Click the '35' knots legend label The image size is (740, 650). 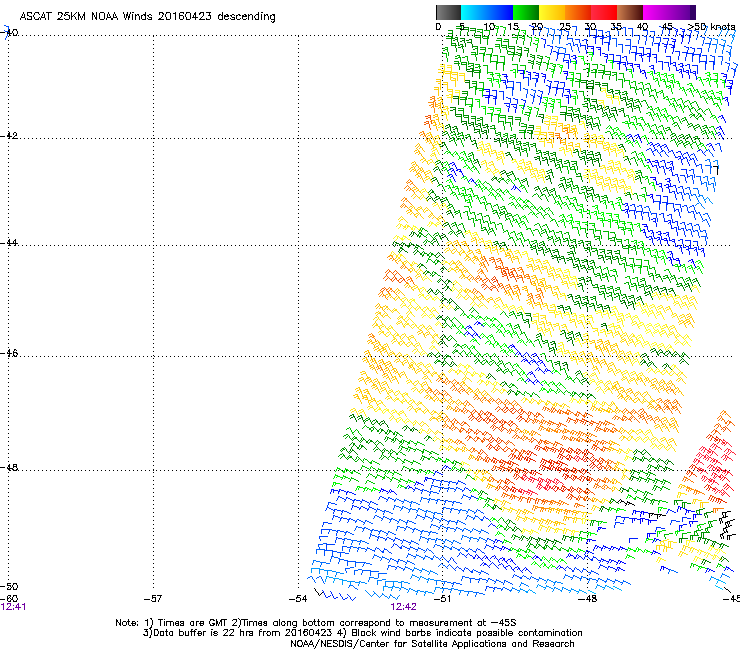click(616, 26)
